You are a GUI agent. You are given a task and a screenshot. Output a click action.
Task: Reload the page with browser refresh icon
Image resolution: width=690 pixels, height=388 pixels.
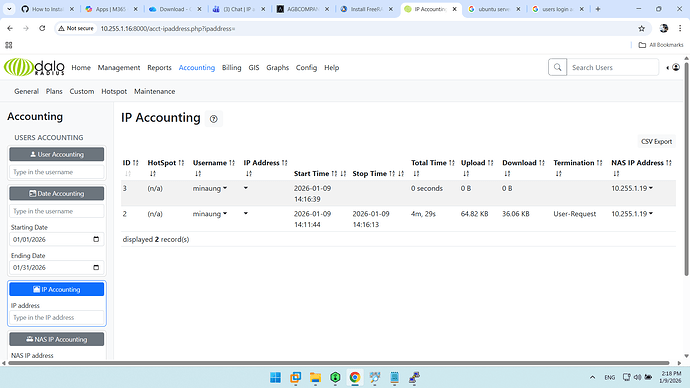(x=42, y=28)
